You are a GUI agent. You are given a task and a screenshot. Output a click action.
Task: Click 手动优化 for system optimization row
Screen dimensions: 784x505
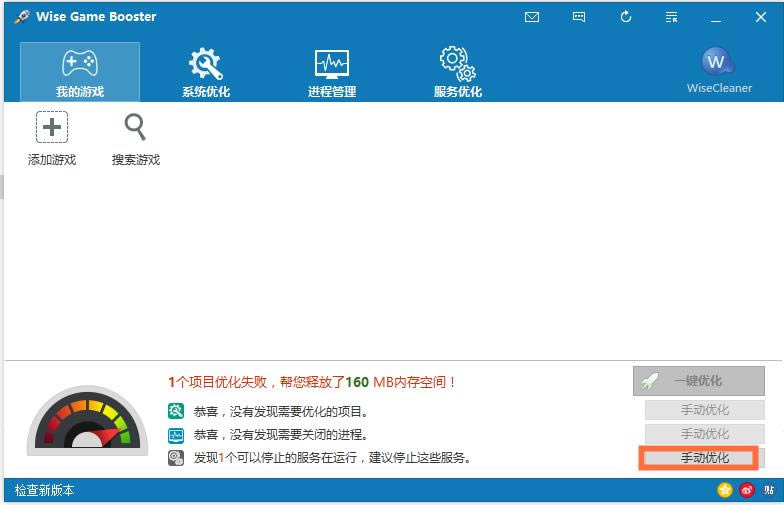[704, 410]
